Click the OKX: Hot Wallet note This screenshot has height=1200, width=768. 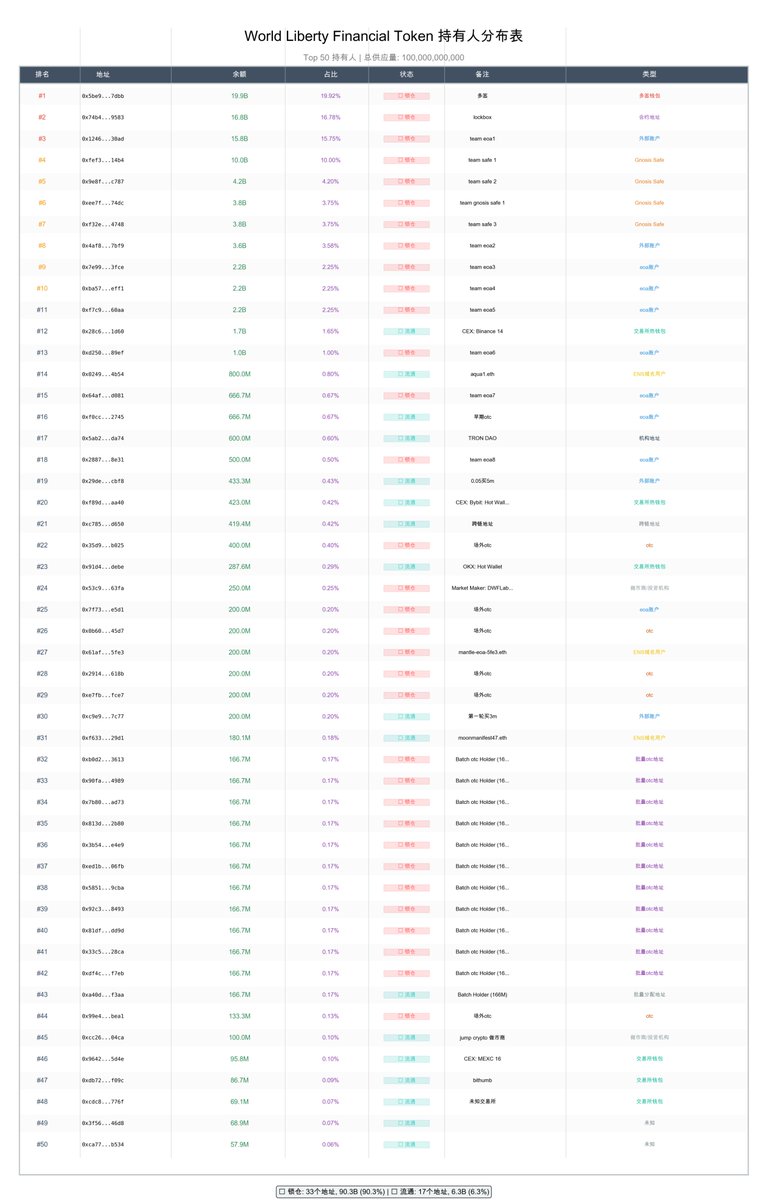(x=483, y=566)
